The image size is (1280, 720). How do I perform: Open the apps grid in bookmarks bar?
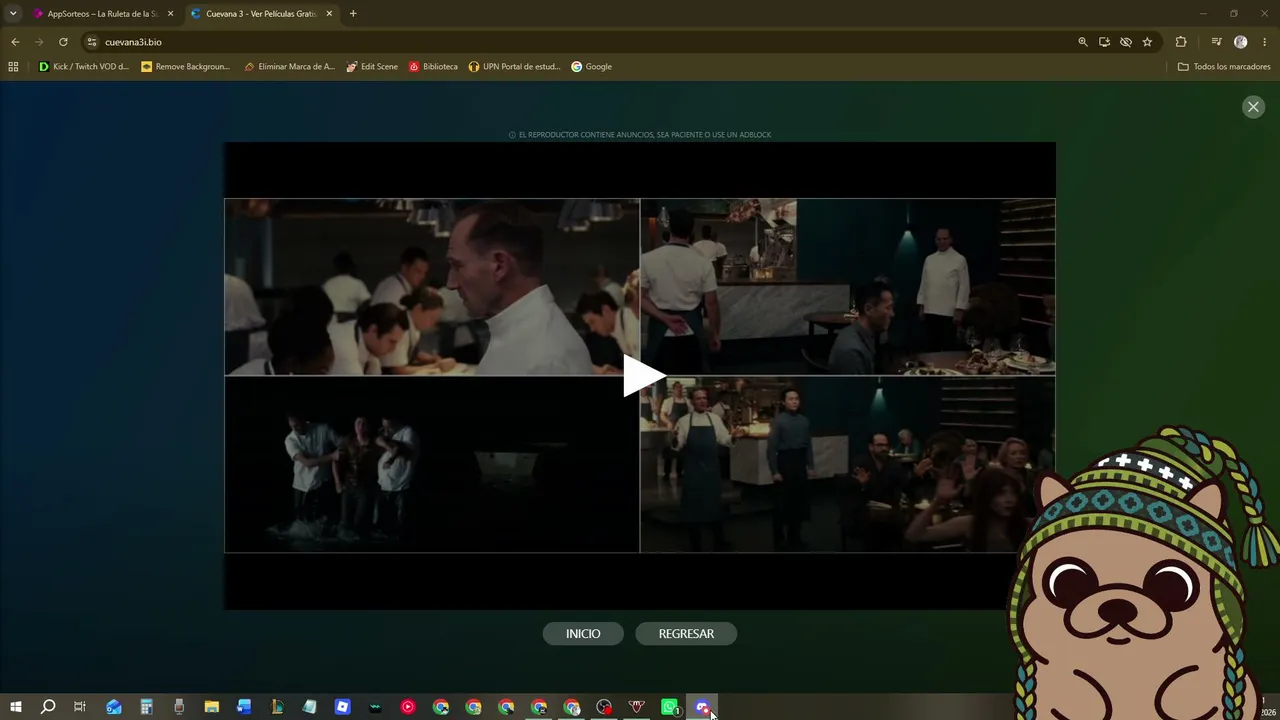(x=13, y=67)
